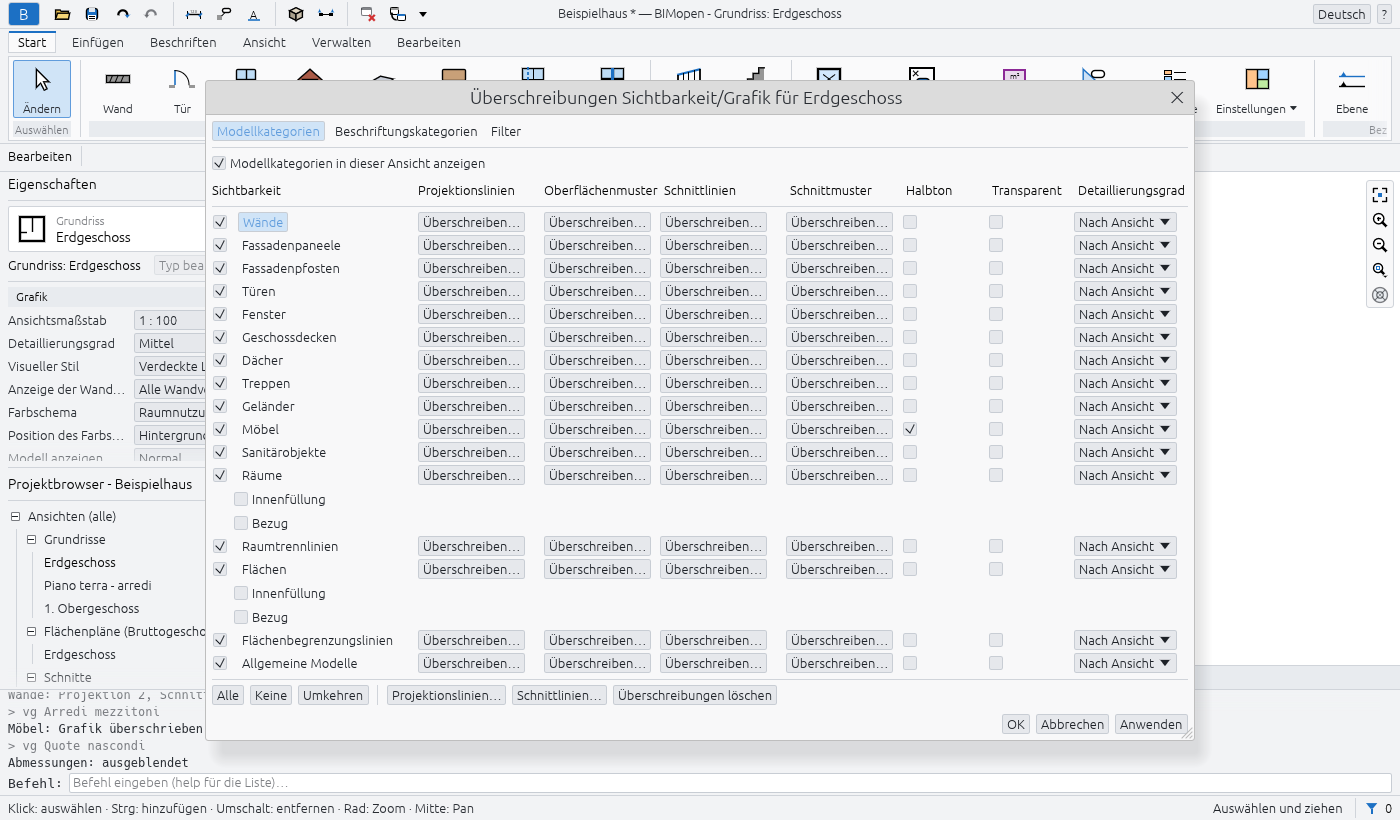Viewport: 1400px width, 820px height.
Task: Click the section icon beside the 3D cube
Action: [325, 14]
